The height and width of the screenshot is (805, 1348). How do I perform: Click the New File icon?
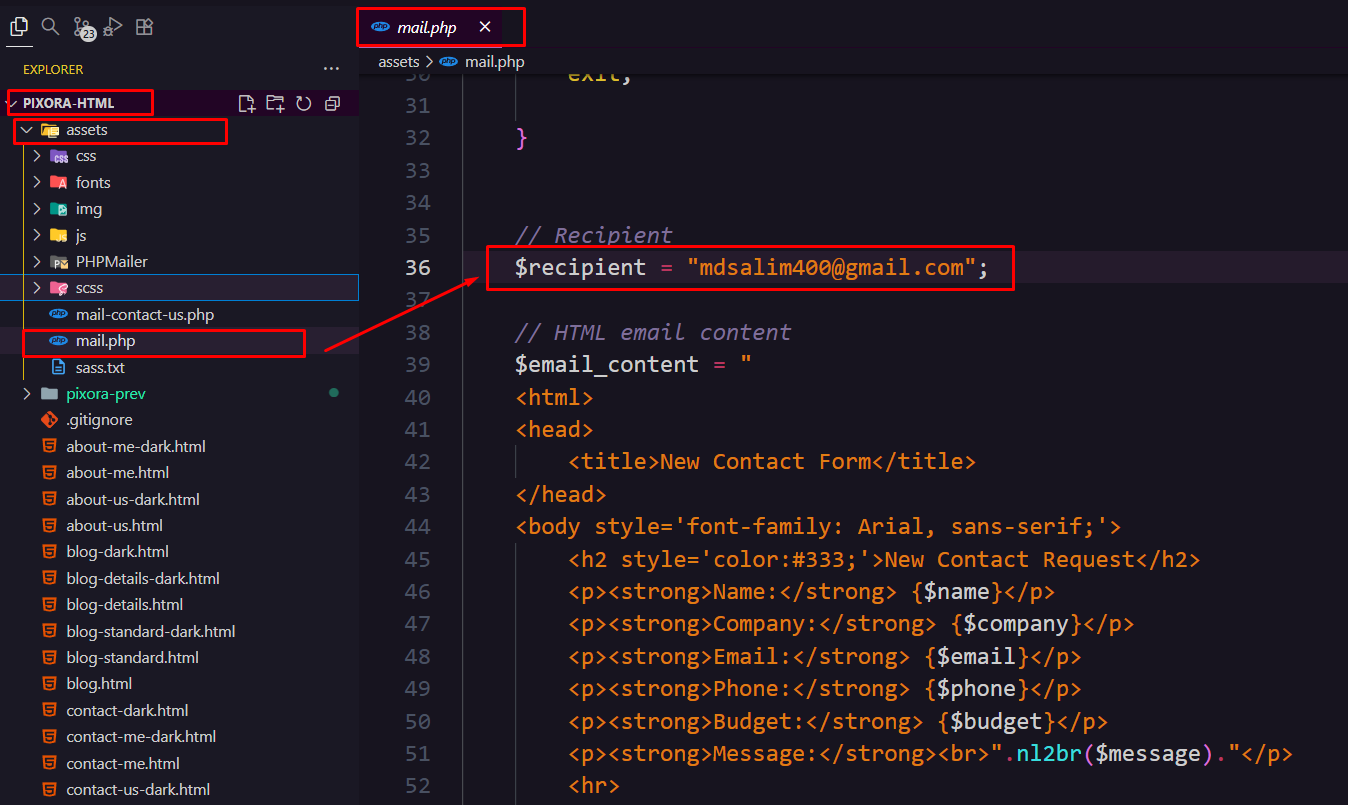(x=246, y=103)
